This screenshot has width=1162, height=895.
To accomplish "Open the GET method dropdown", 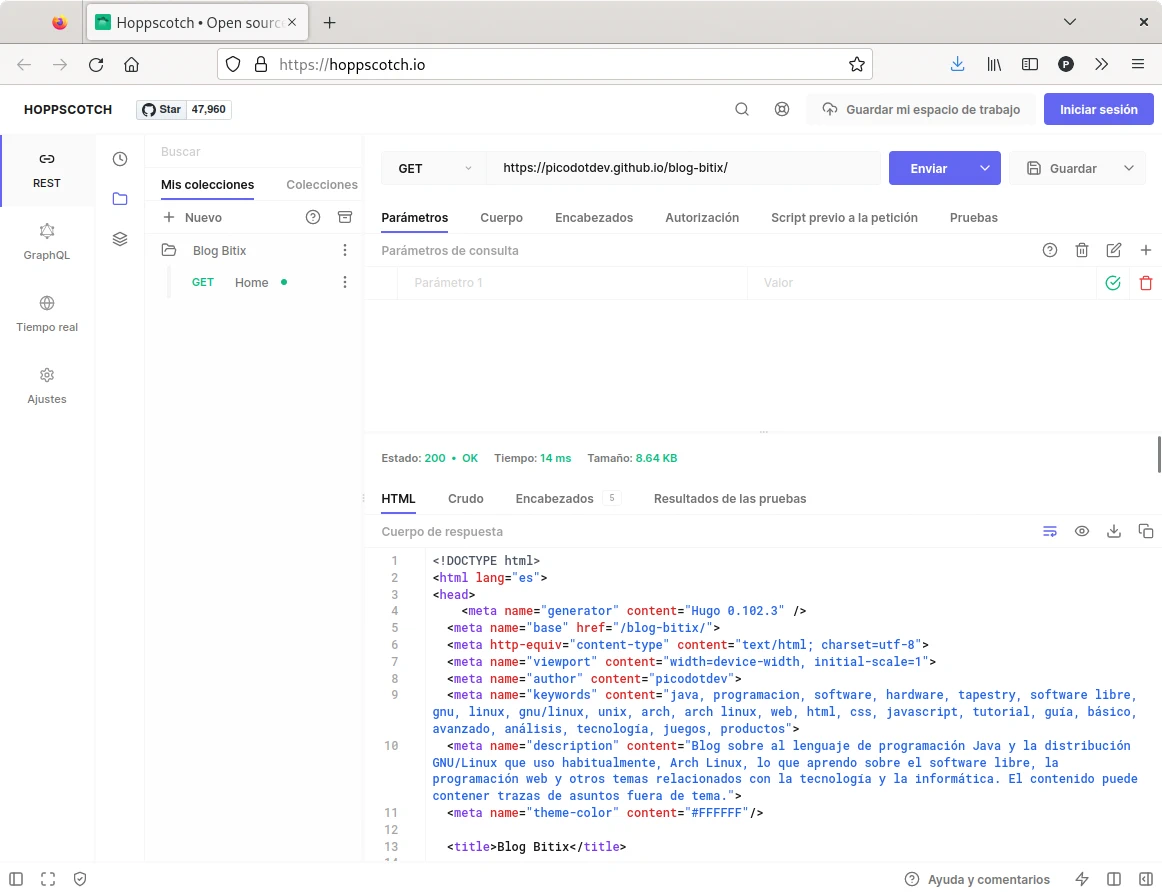I will click(434, 169).
